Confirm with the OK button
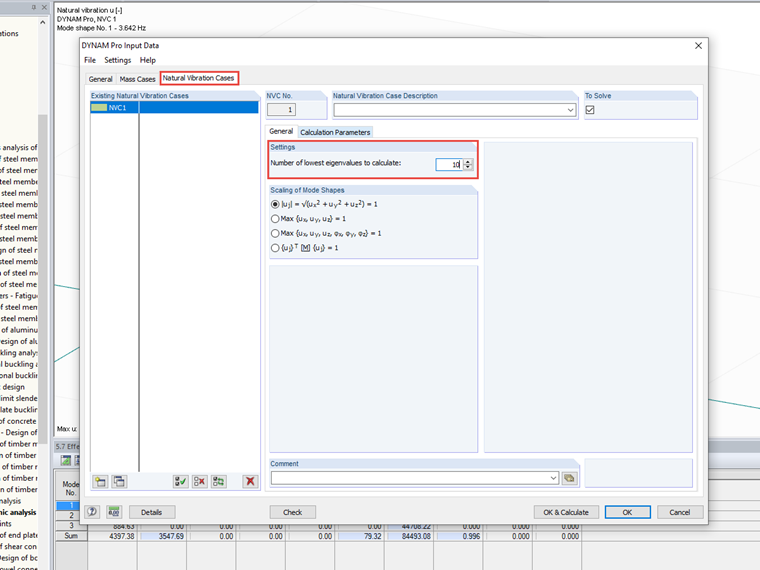 (628, 512)
